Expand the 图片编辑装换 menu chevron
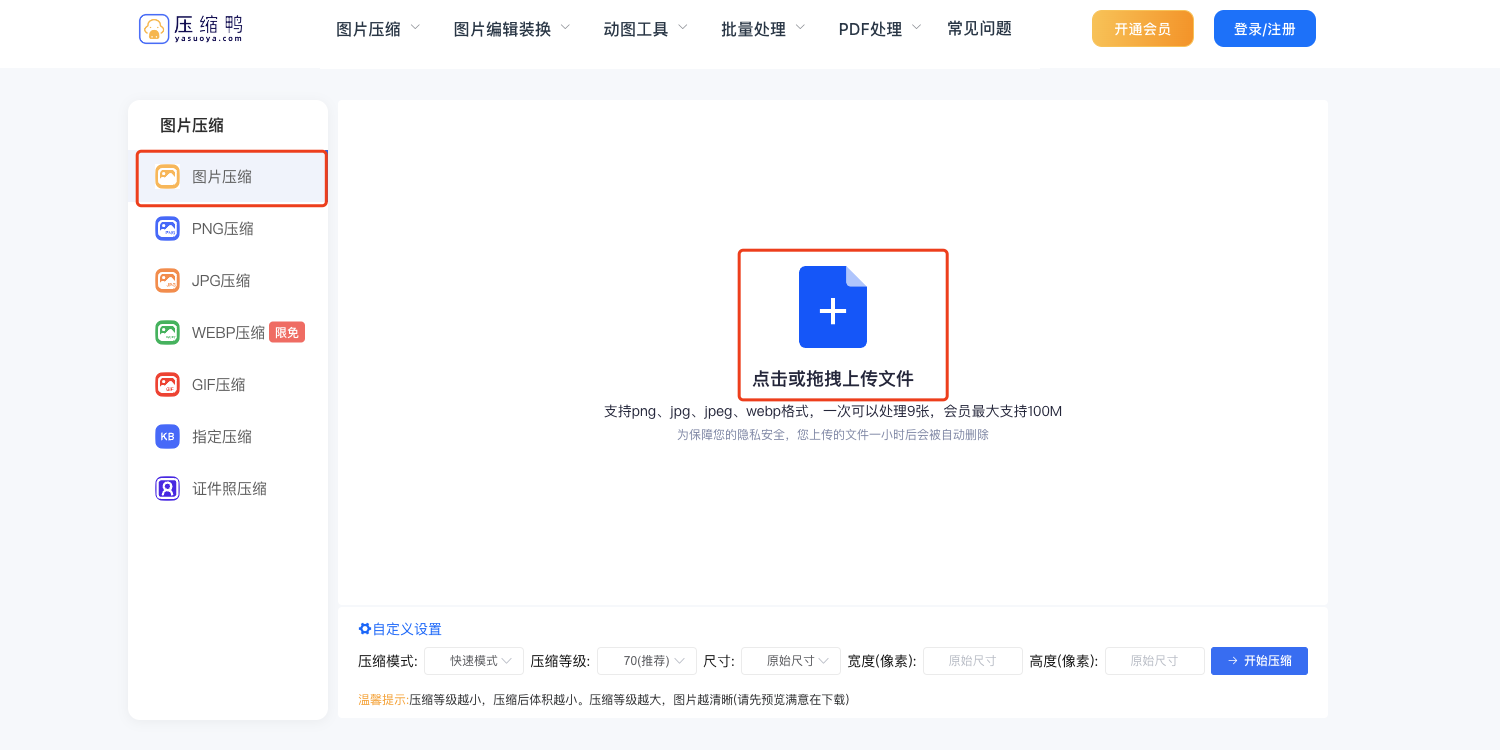 [565, 27]
